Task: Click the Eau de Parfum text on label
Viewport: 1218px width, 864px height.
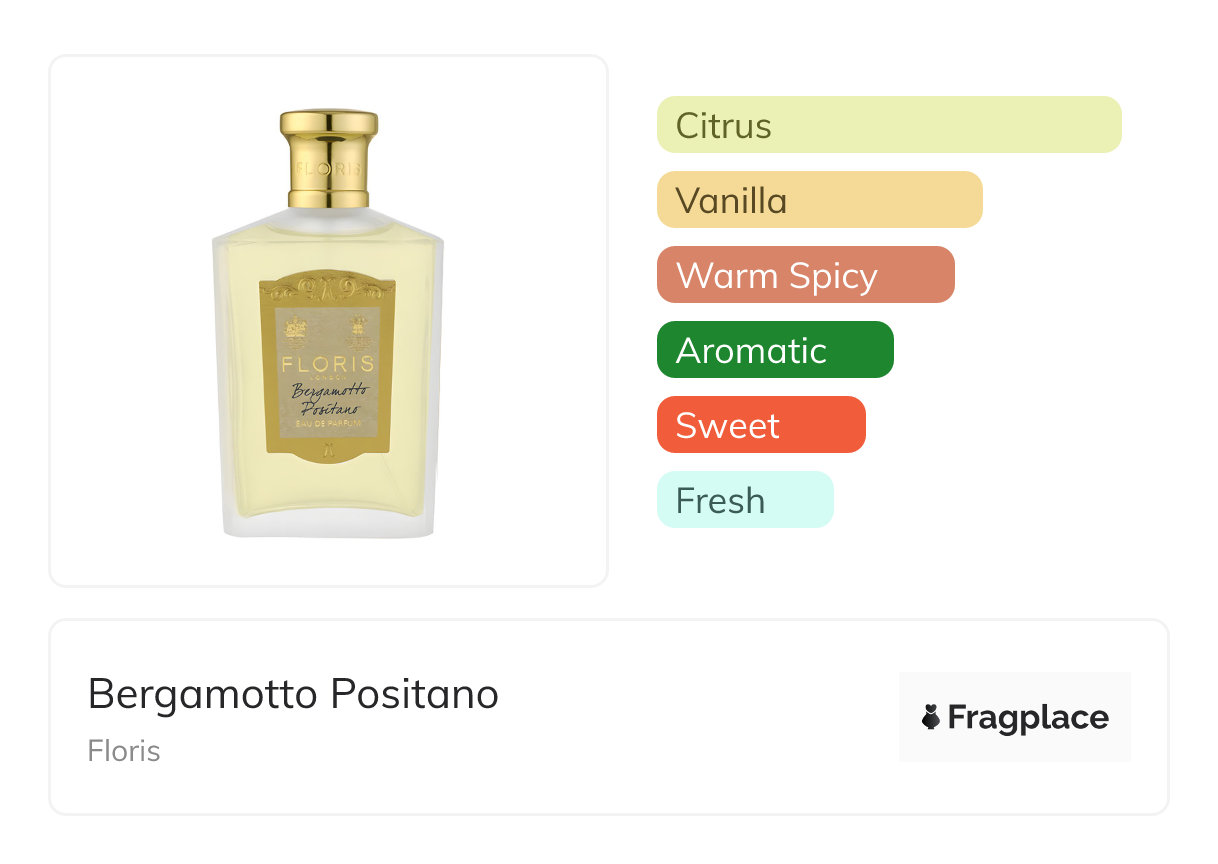Action: (328, 427)
